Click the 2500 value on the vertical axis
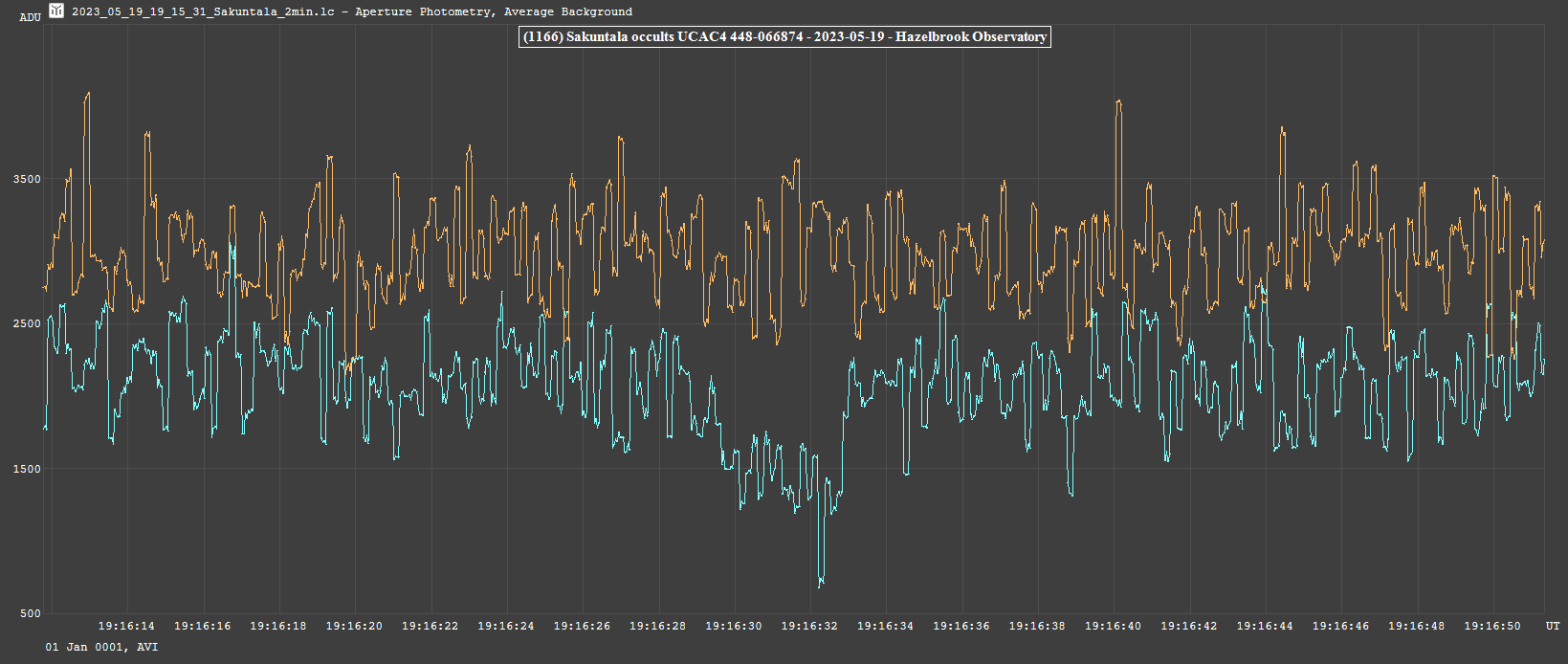The height and width of the screenshot is (664, 1568). coord(28,323)
